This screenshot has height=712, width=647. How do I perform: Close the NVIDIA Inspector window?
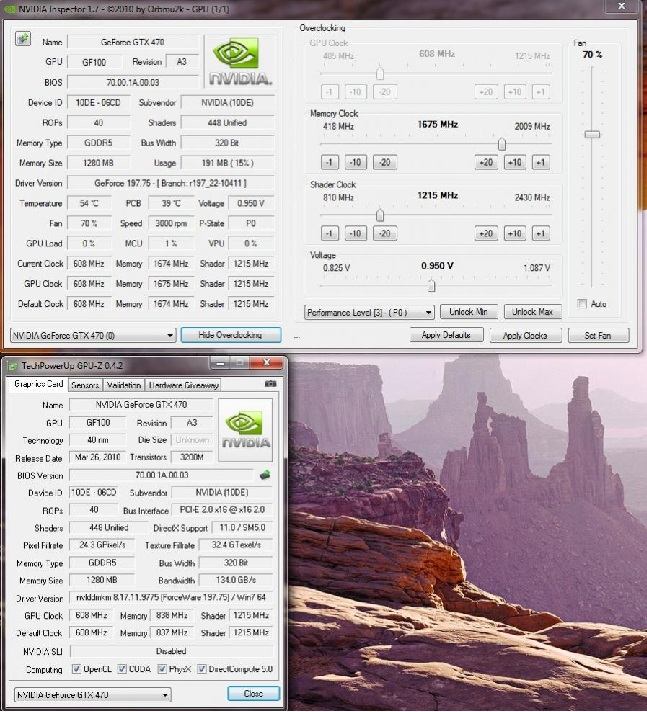pyautogui.click(x=622, y=6)
